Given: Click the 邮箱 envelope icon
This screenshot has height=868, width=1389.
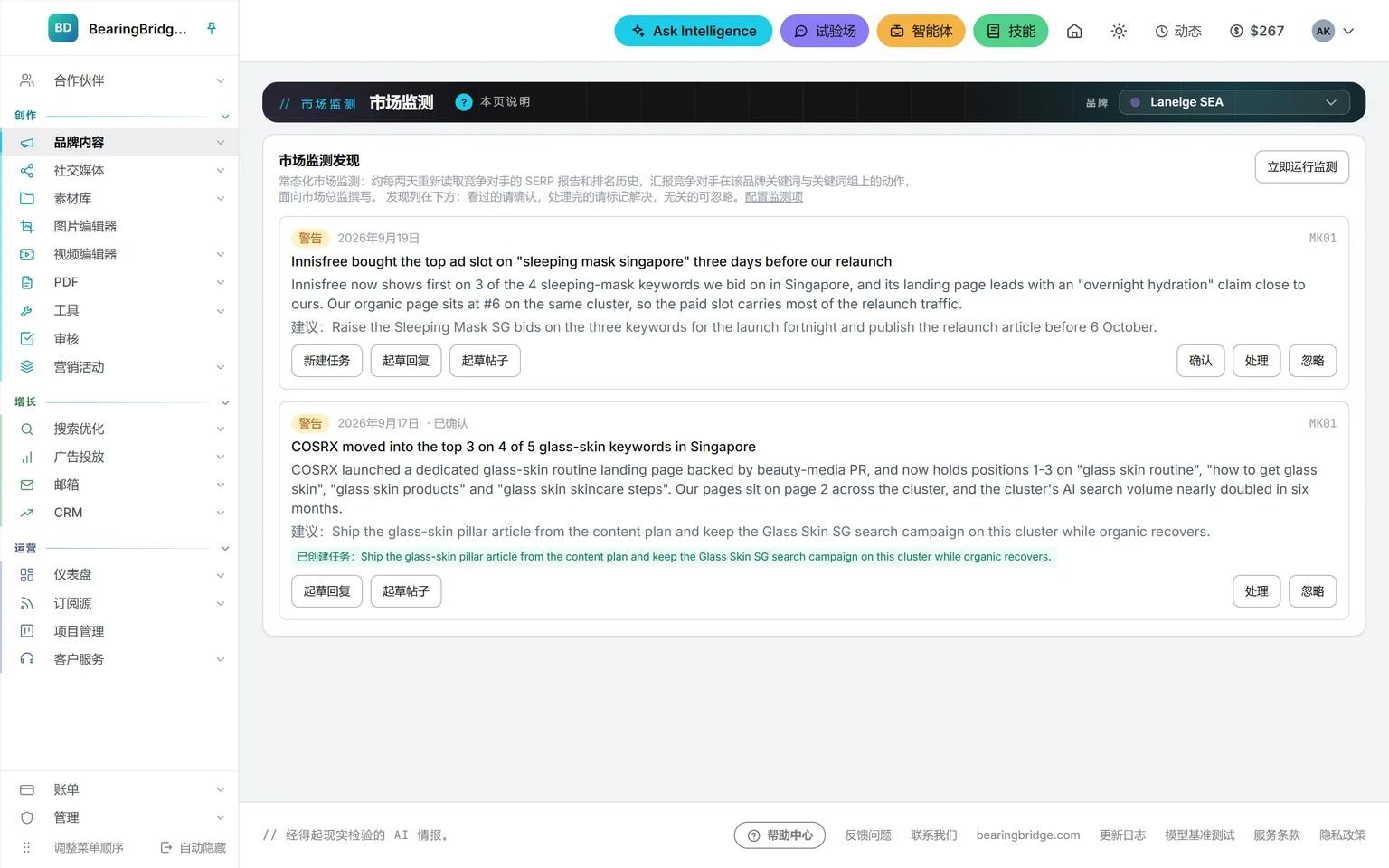Looking at the screenshot, I should (x=27, y=485).
